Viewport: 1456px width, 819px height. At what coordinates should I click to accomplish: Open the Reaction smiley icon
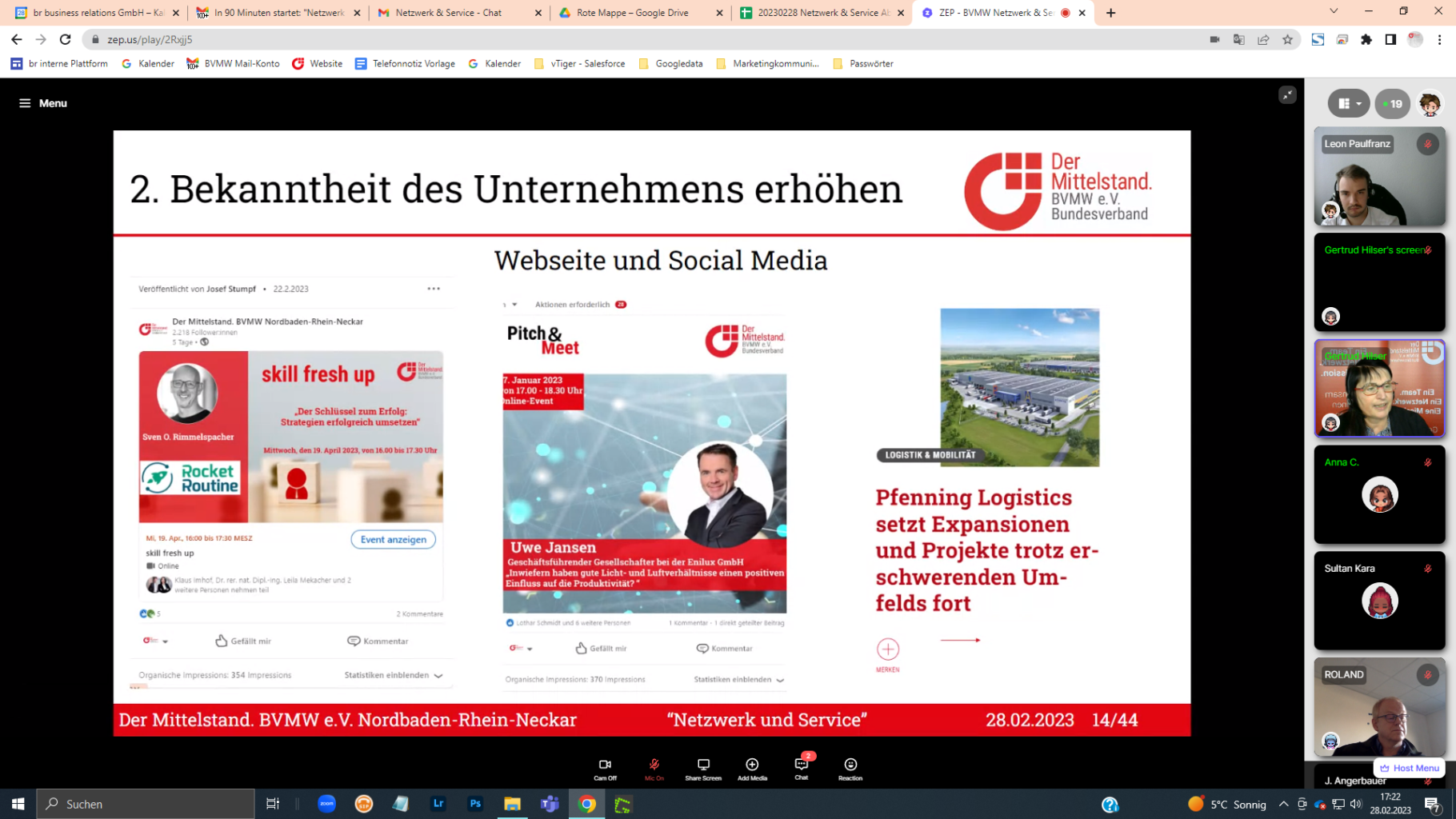tap(850, 765)
